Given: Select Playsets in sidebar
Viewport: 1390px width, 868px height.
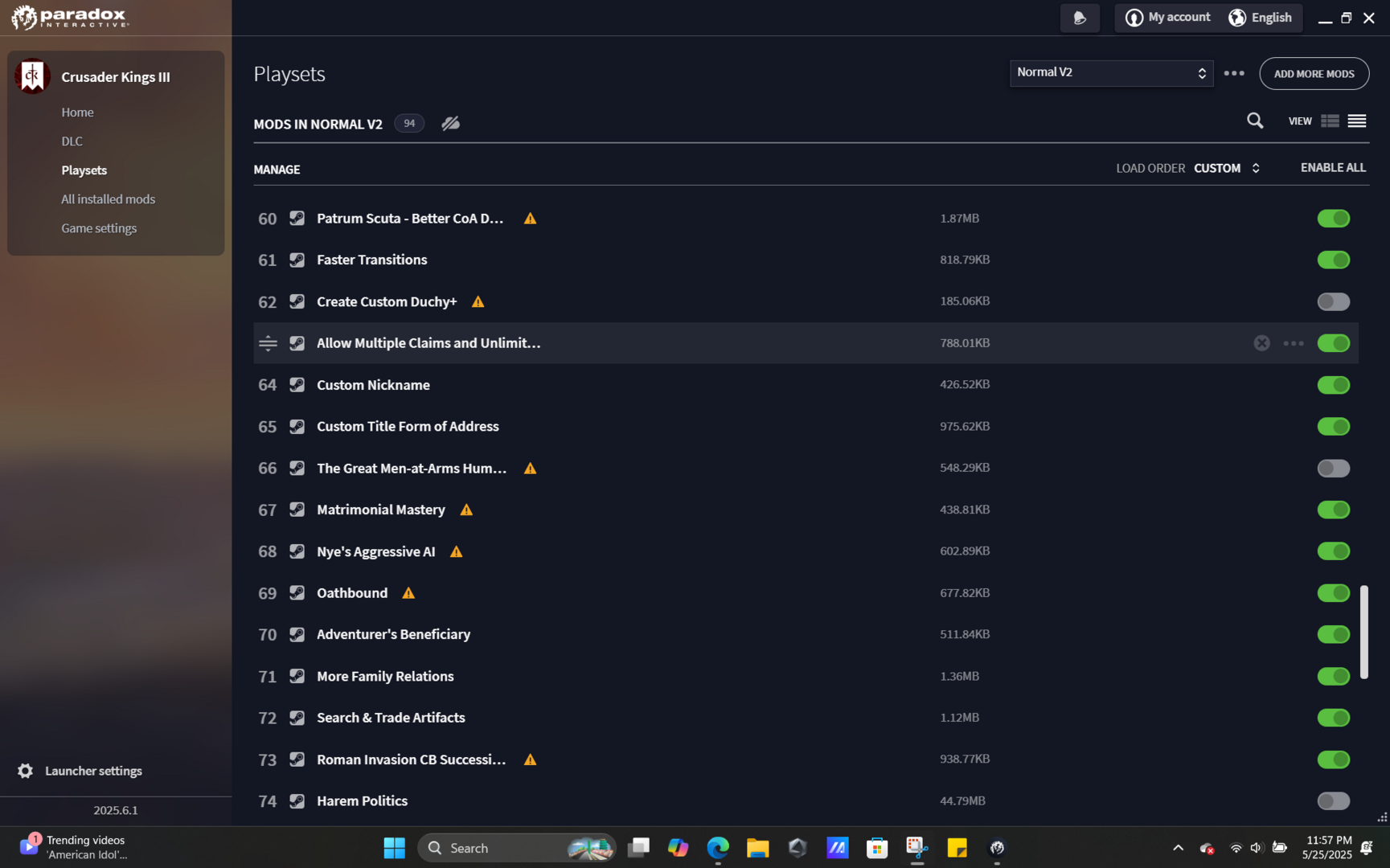Looking at the screenshot, I should coord(84,170).
